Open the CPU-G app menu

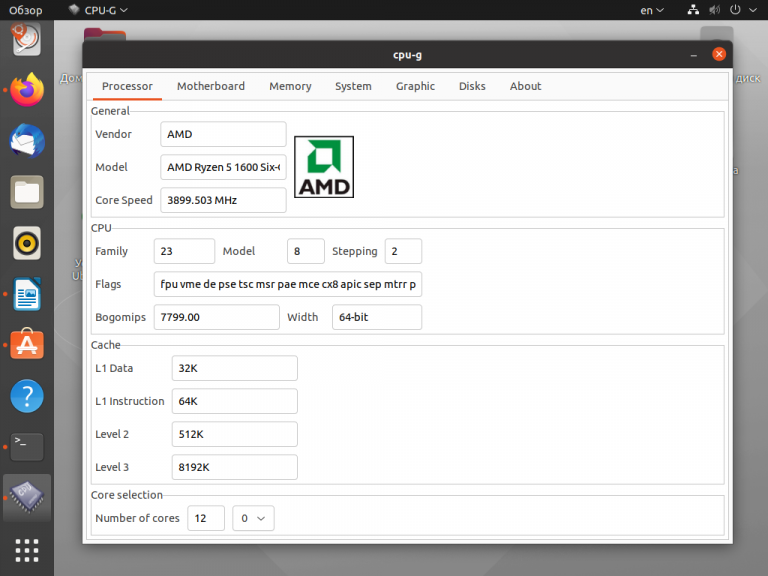point(98,10)
